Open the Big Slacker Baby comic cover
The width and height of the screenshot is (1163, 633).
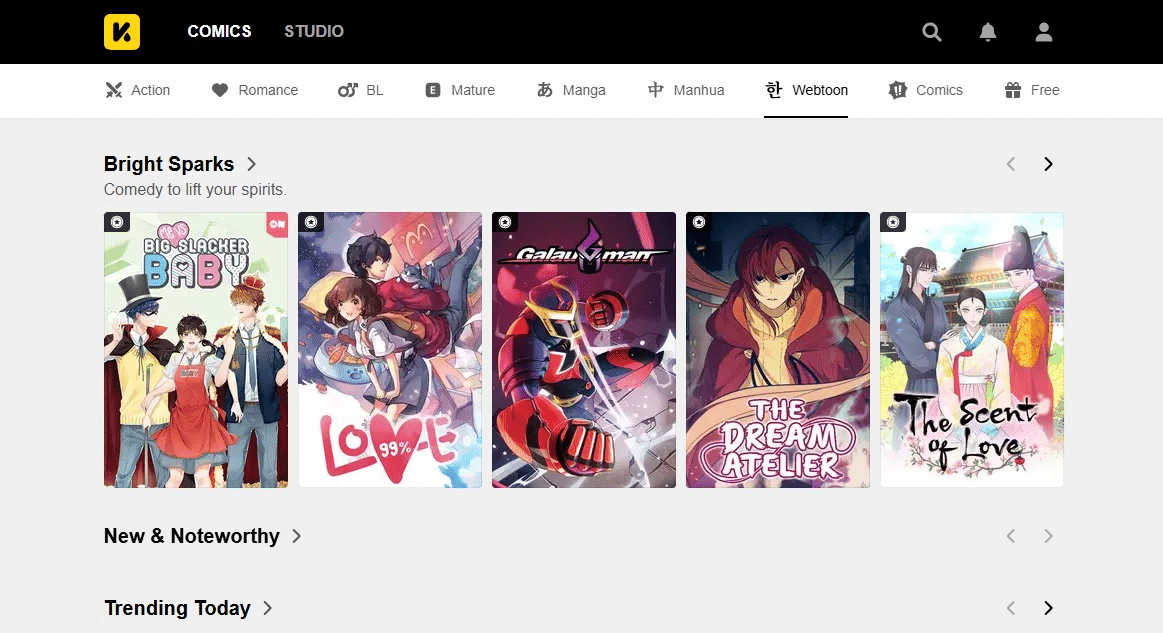coord(196,350)
